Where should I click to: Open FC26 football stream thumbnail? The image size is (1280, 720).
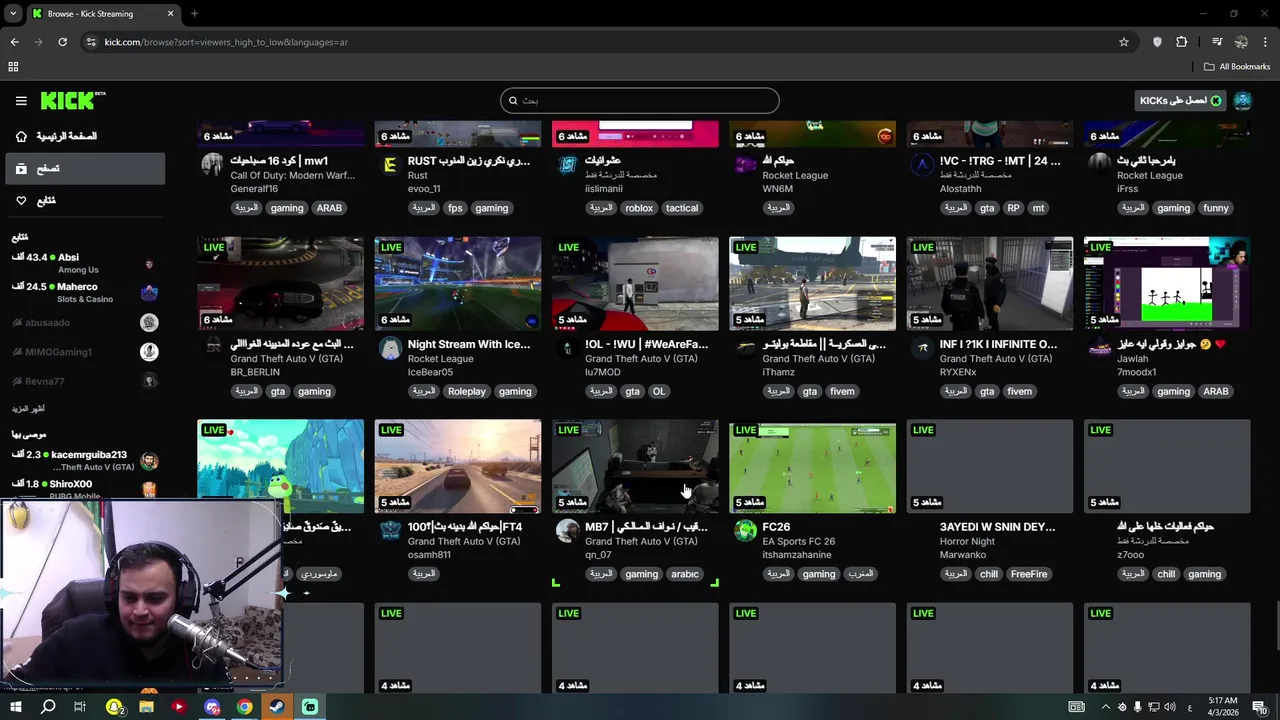point(812,466)
